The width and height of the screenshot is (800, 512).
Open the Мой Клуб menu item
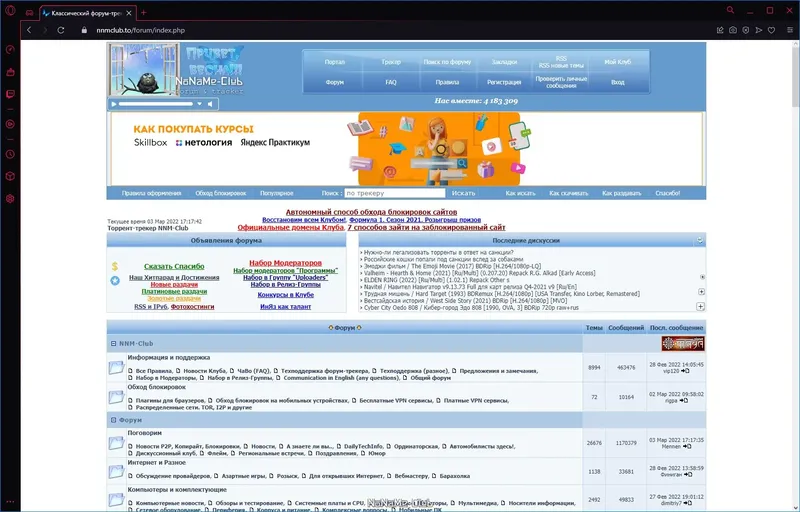click(x=617, y=62)
